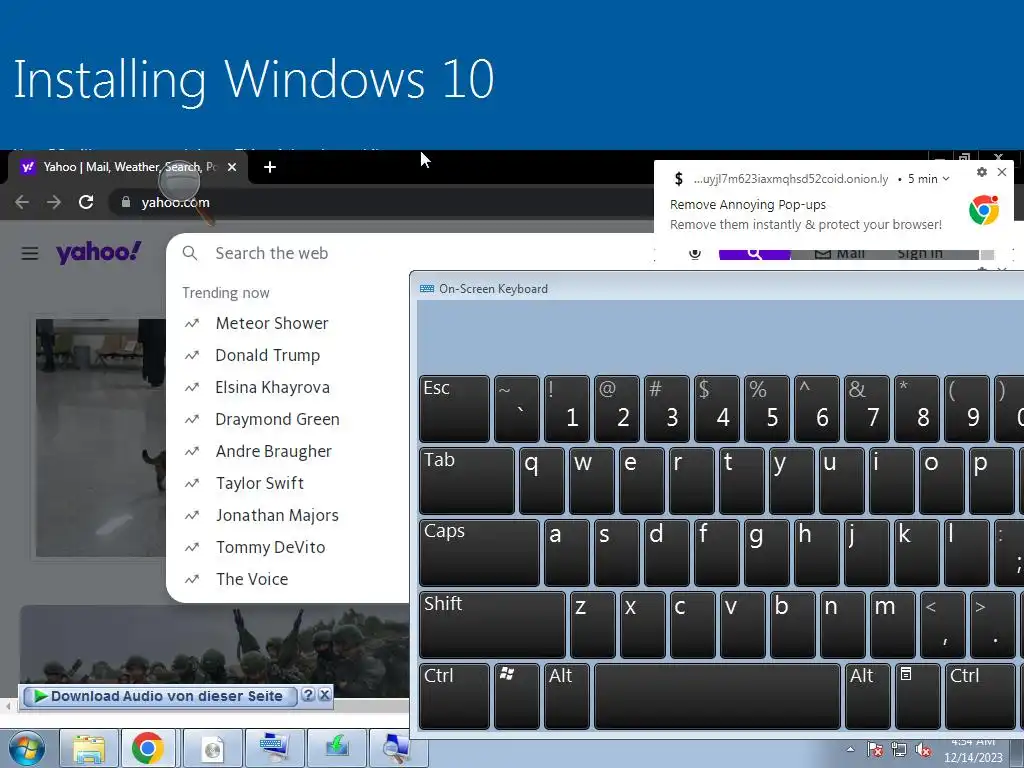Select trending Draymond Green
1024x768 pixels.
point(278,419)
